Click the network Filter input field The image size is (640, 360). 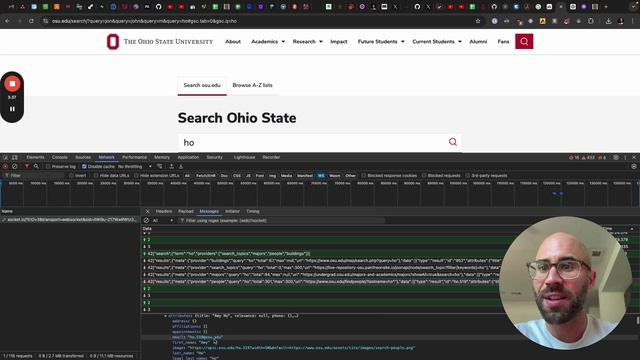(34, 176)
